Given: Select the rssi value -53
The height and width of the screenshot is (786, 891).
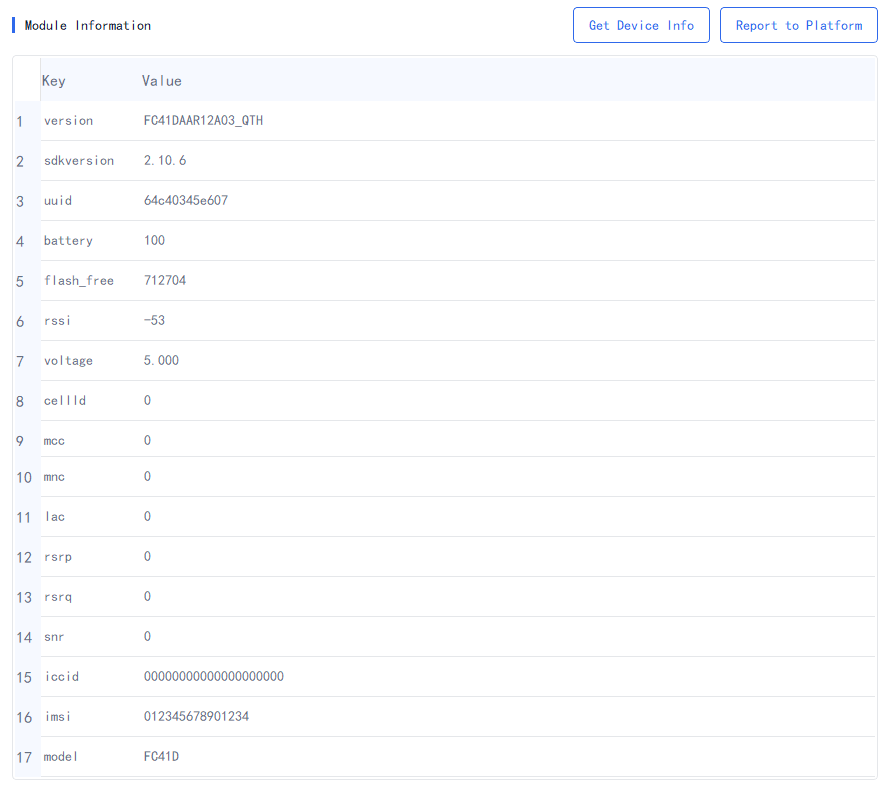Looking at the screenshot, I should 154,321.
